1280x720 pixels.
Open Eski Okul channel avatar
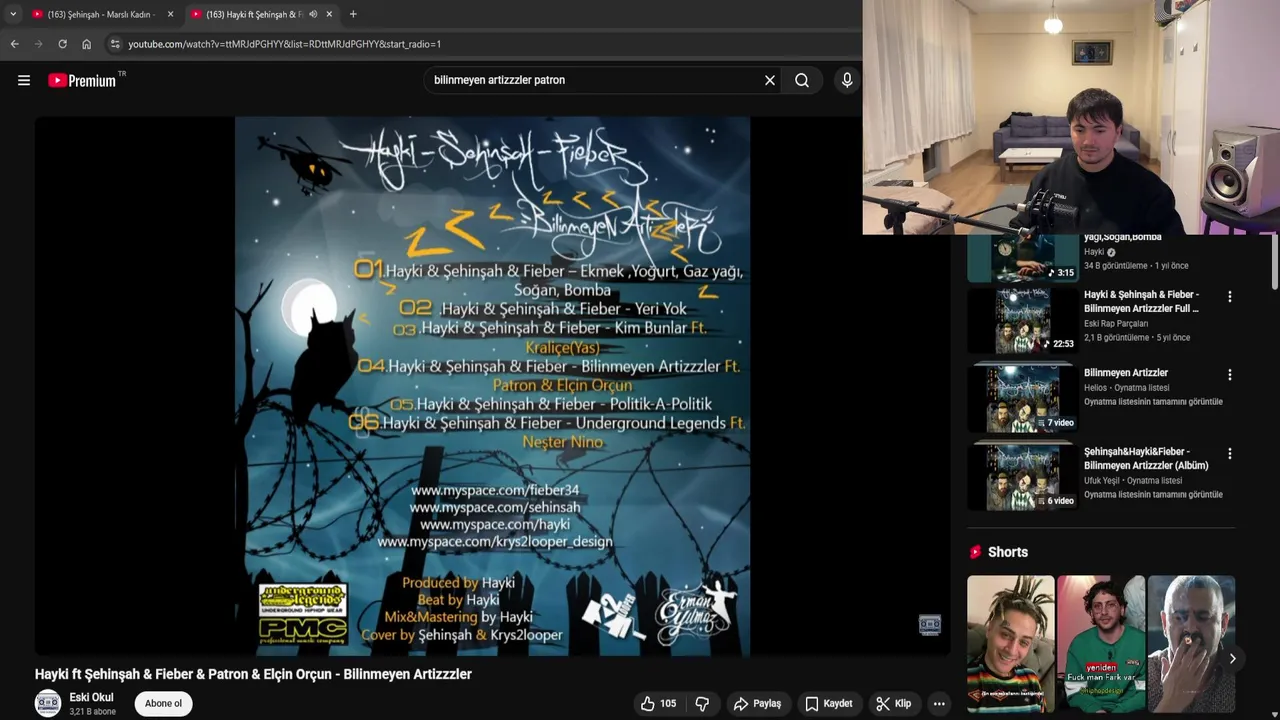point(48,704)
